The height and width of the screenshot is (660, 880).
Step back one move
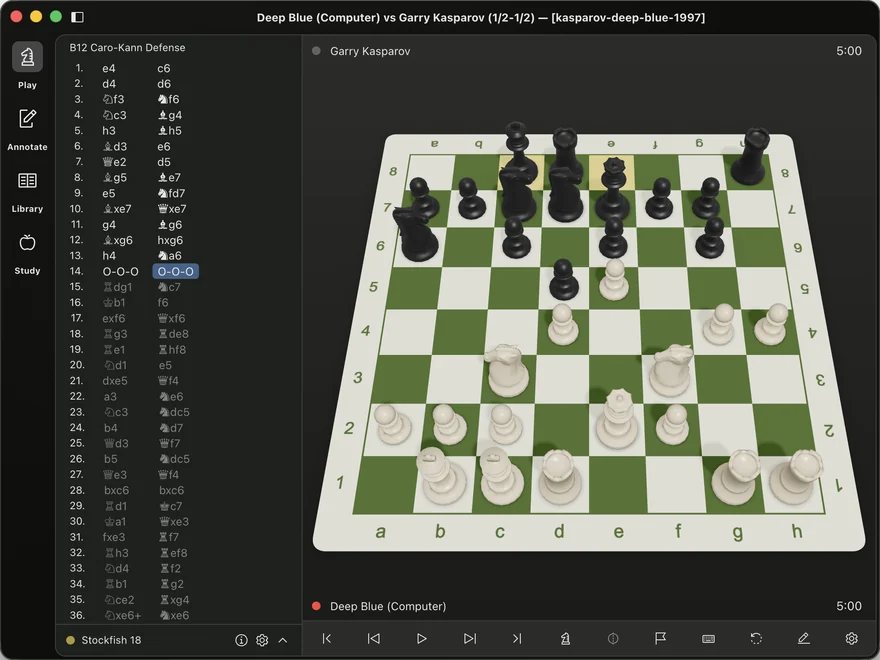(374, 638)
